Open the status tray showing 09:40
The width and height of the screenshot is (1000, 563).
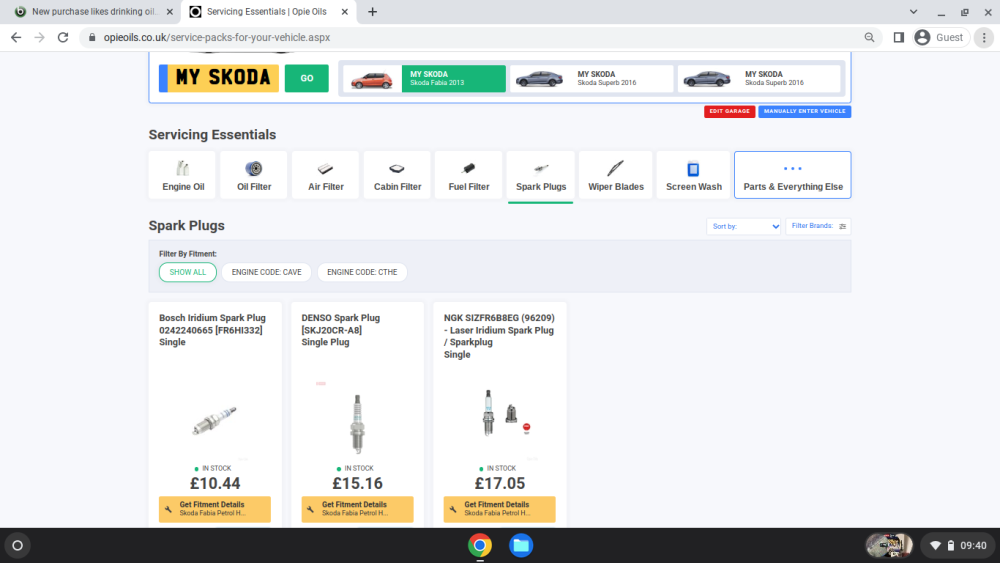958,545
